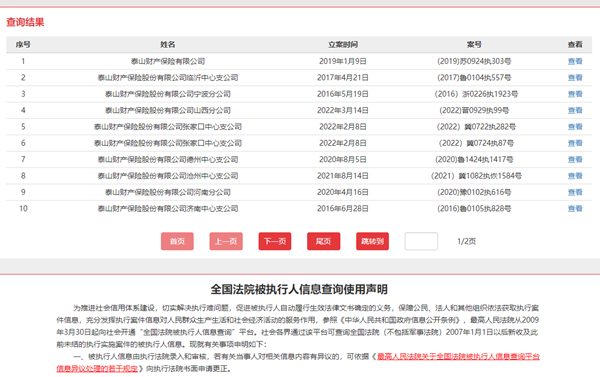Open 查看 link for case (2022)冀0724执87号
The width and height of the screenshot is (600, 377).
click(575, 143)
